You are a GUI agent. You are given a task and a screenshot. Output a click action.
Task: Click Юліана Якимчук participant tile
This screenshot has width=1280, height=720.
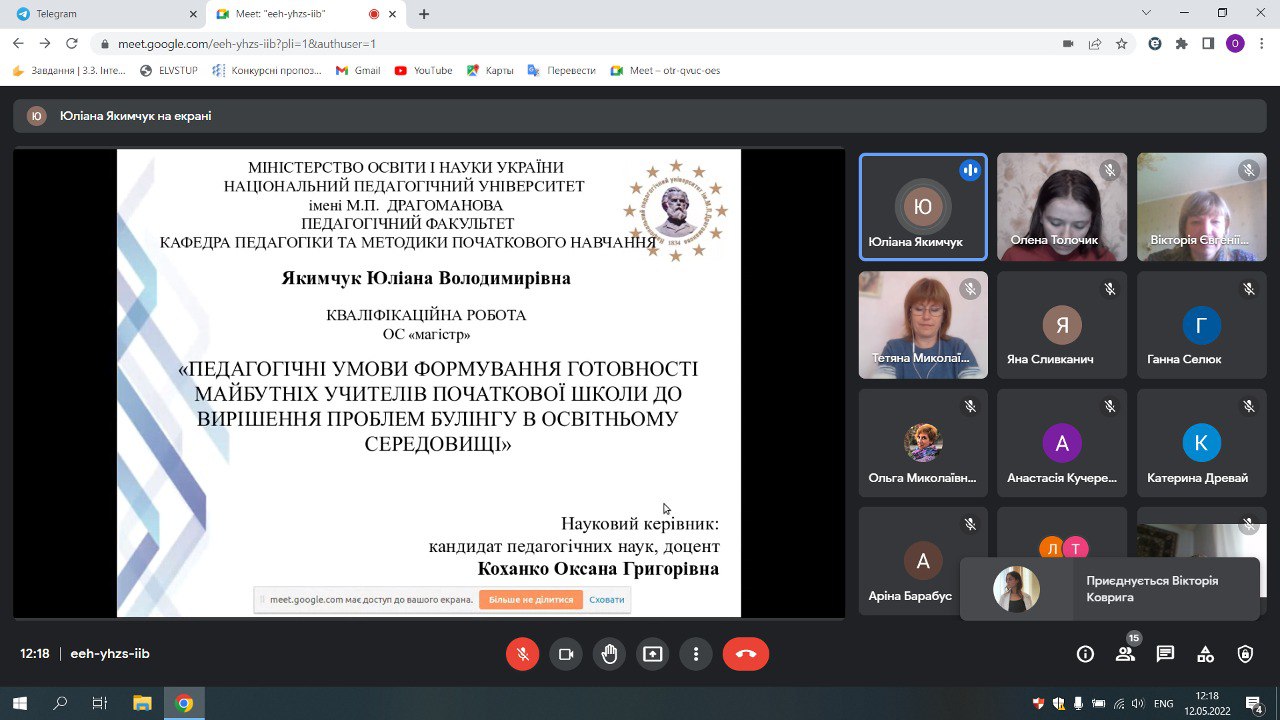(923, 207)
